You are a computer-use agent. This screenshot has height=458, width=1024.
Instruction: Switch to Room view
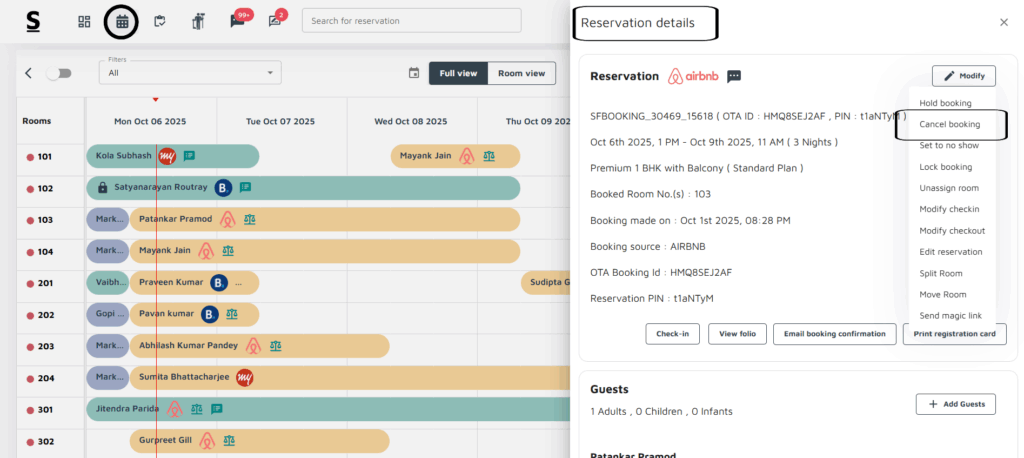pyautogui.click(x=522, y=73)
